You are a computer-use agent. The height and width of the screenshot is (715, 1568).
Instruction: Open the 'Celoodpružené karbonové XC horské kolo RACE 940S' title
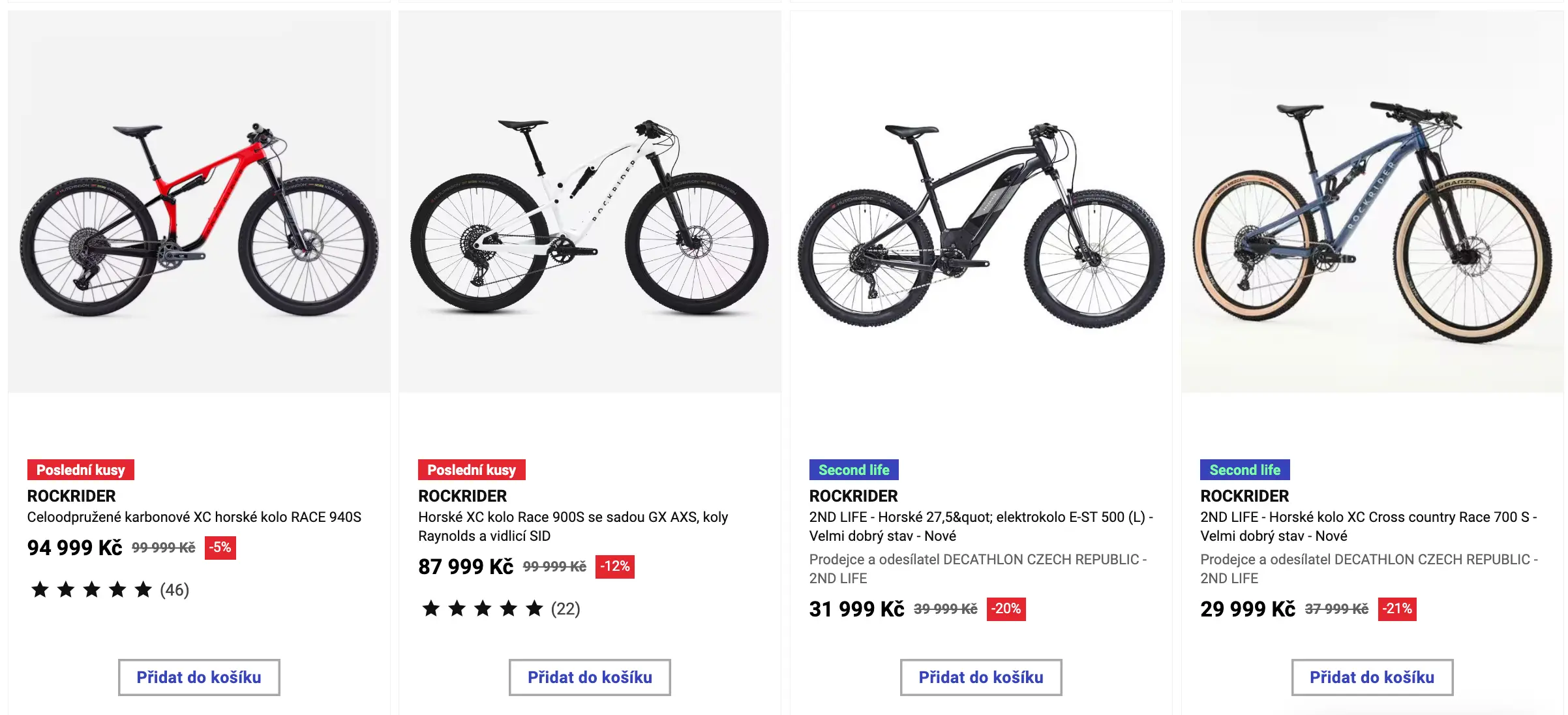click(194, 517)
